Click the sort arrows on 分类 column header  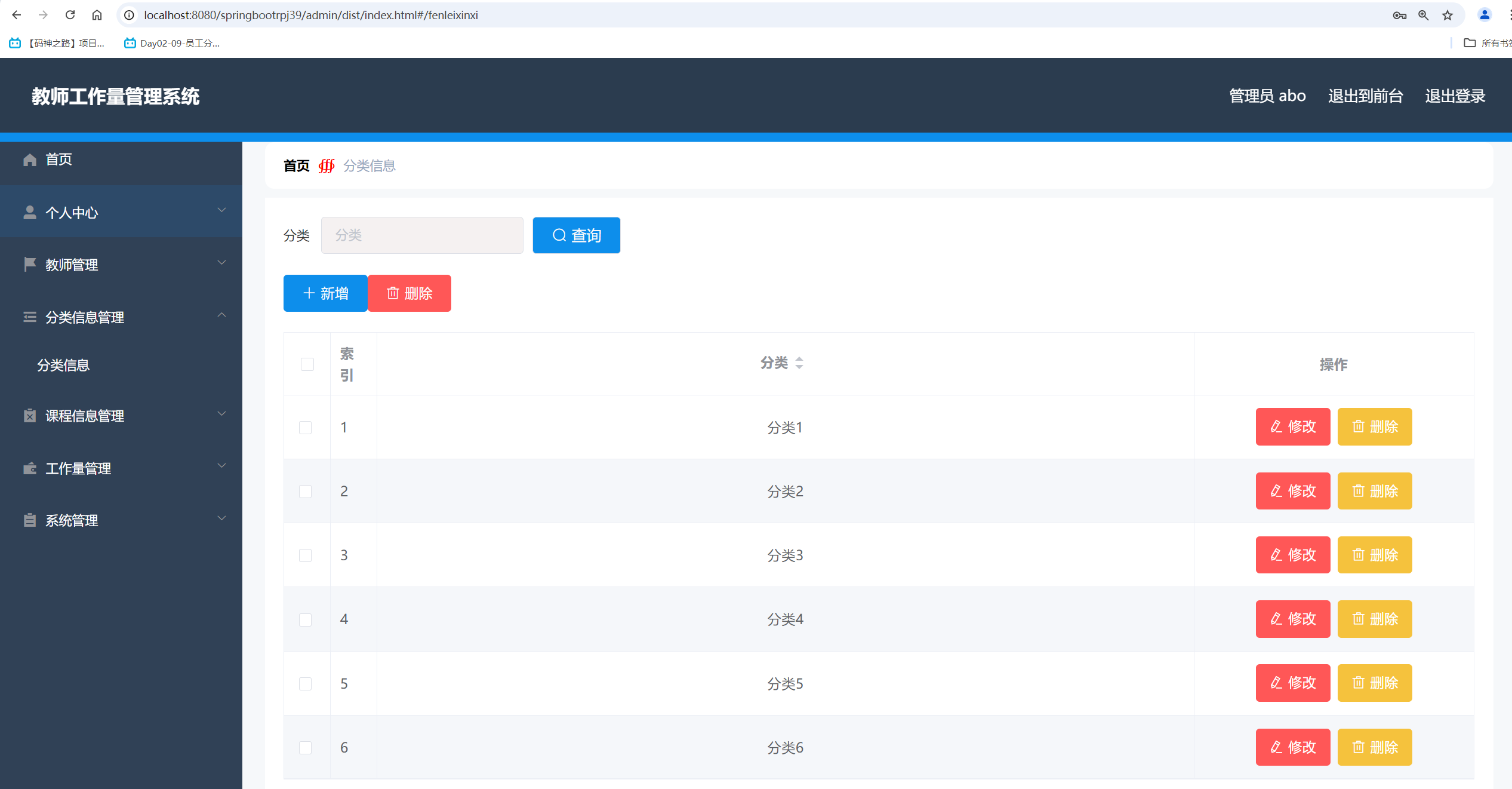799,363
